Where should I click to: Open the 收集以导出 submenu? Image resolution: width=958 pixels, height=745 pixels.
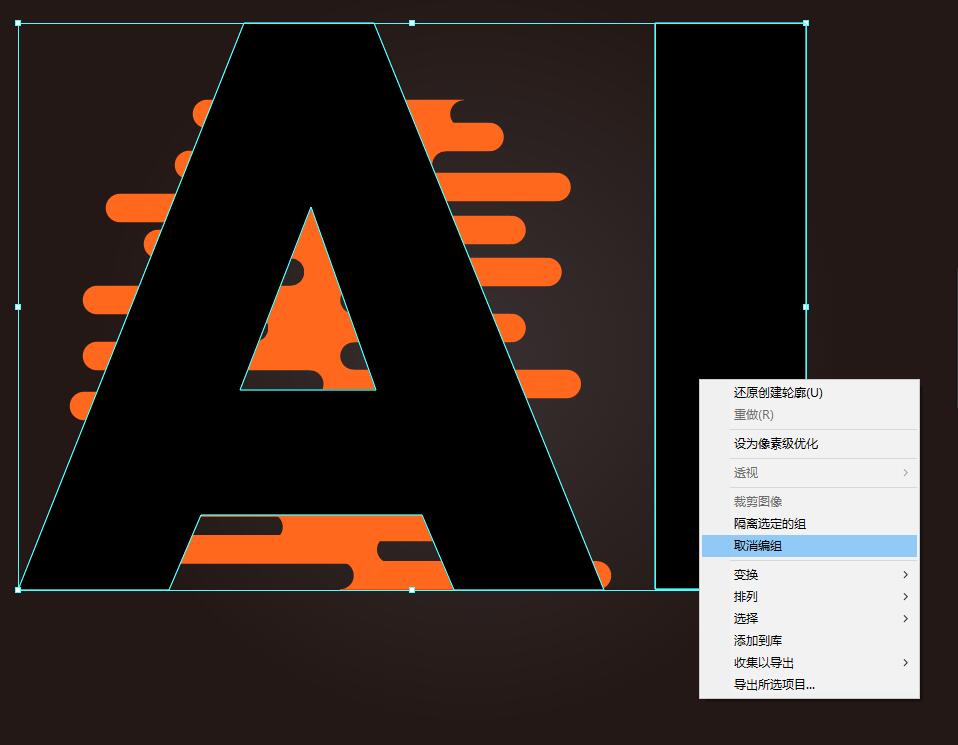(x=809, y=662)
